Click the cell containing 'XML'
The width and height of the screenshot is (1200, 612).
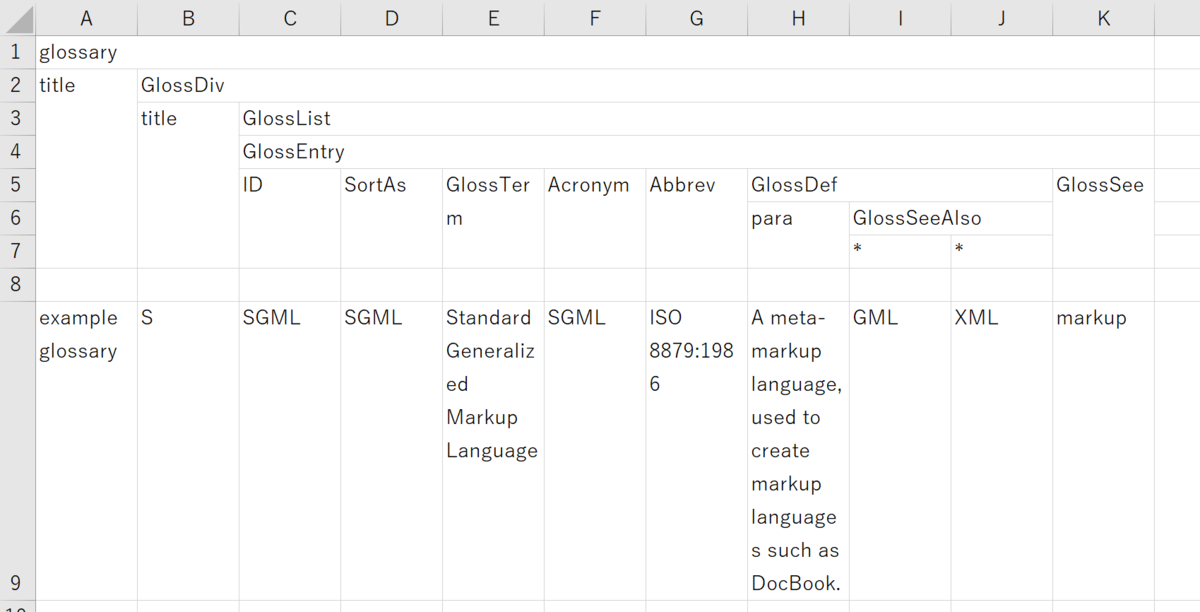pos(1001,450)
